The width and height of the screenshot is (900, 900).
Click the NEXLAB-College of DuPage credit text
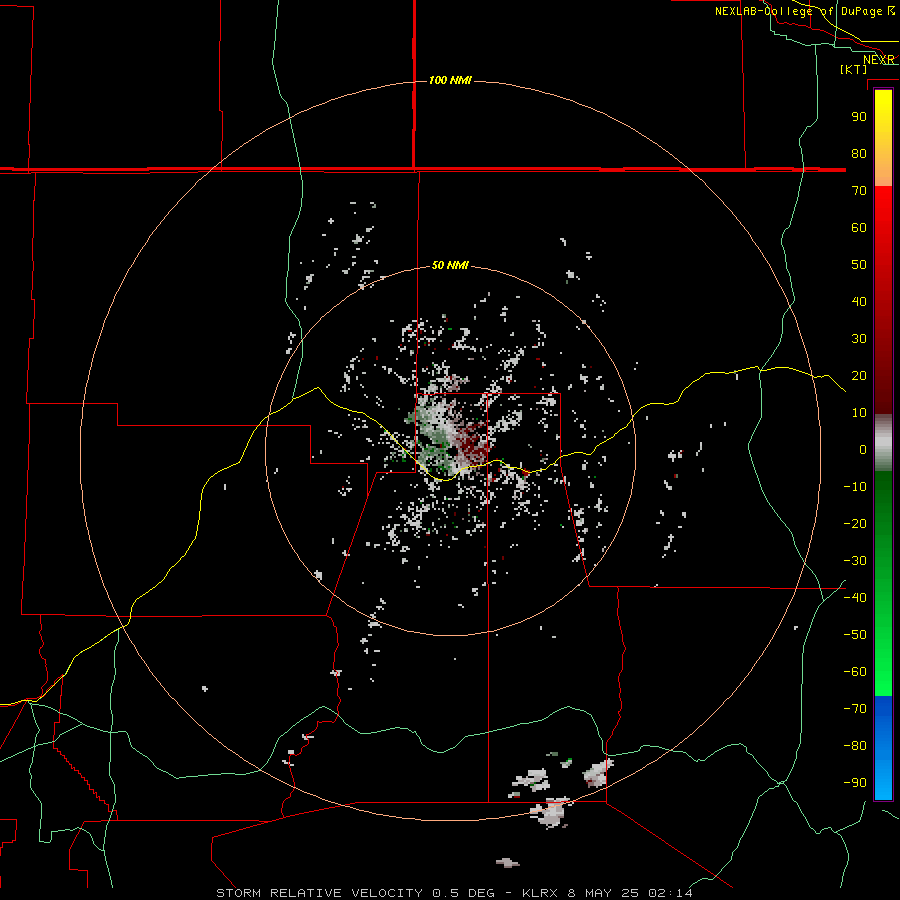pos(804,11)
